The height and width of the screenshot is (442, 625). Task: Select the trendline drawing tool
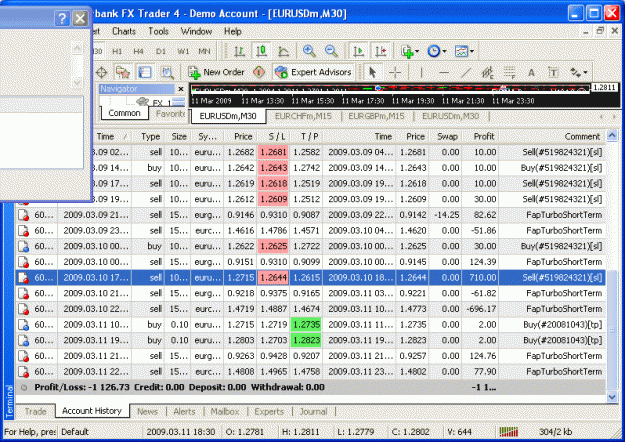point(466,72)
